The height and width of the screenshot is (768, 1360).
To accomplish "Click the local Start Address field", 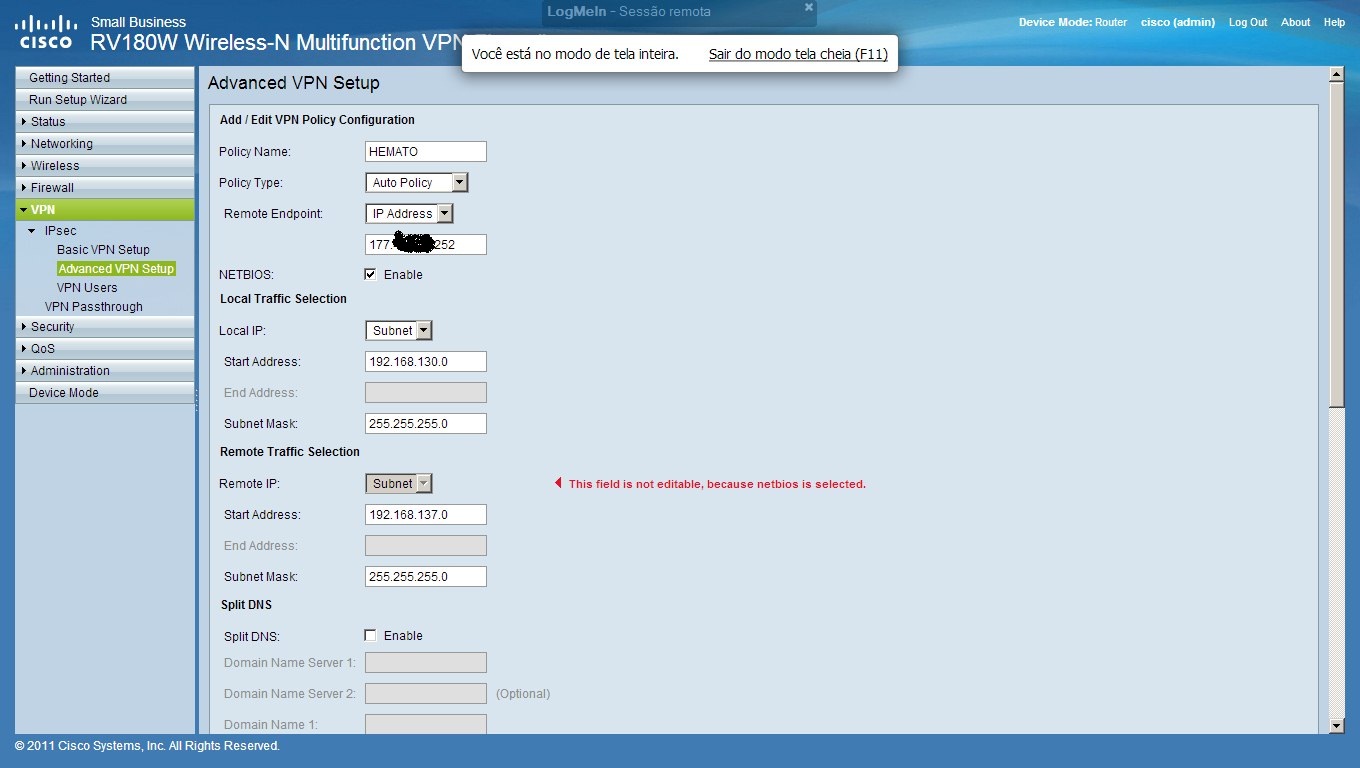I will (426, 362).
